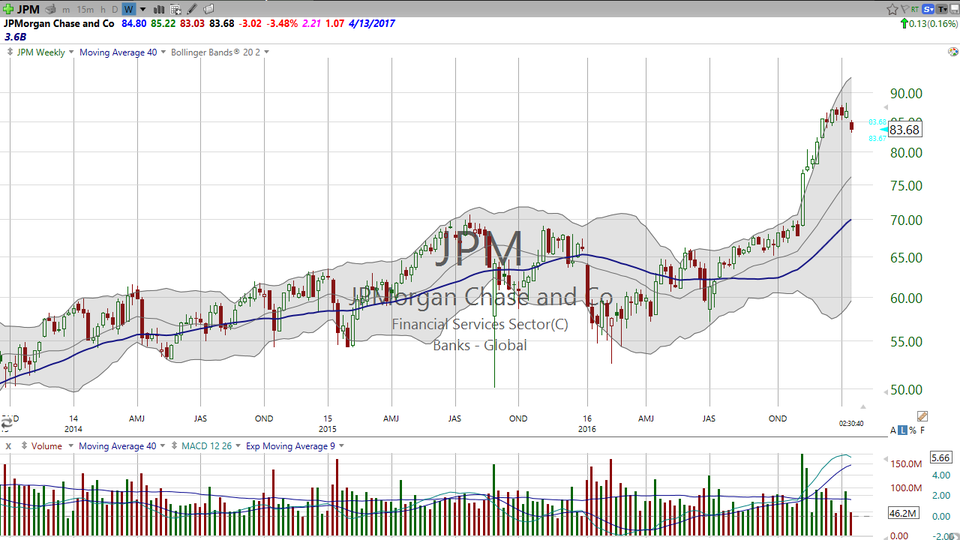Click the news icon next to JPM
960x540 pixels.
point(51,9)
